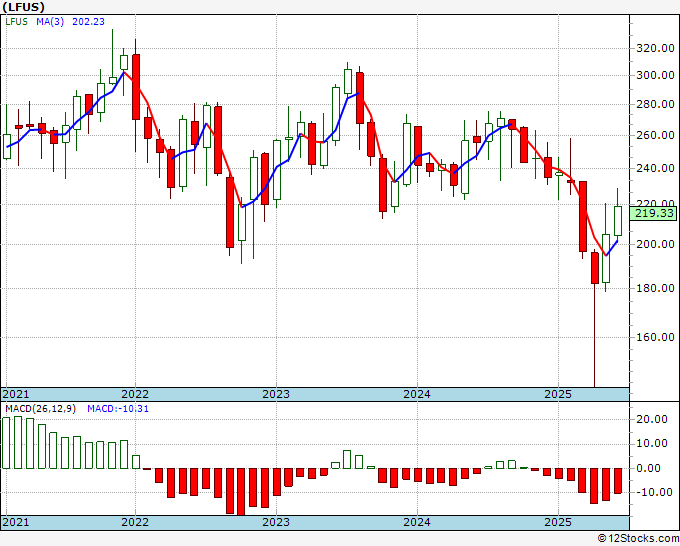Click 2025 on the MACD time axis
This screenshot has height=546, width=680.
click(x=558, y=522)
